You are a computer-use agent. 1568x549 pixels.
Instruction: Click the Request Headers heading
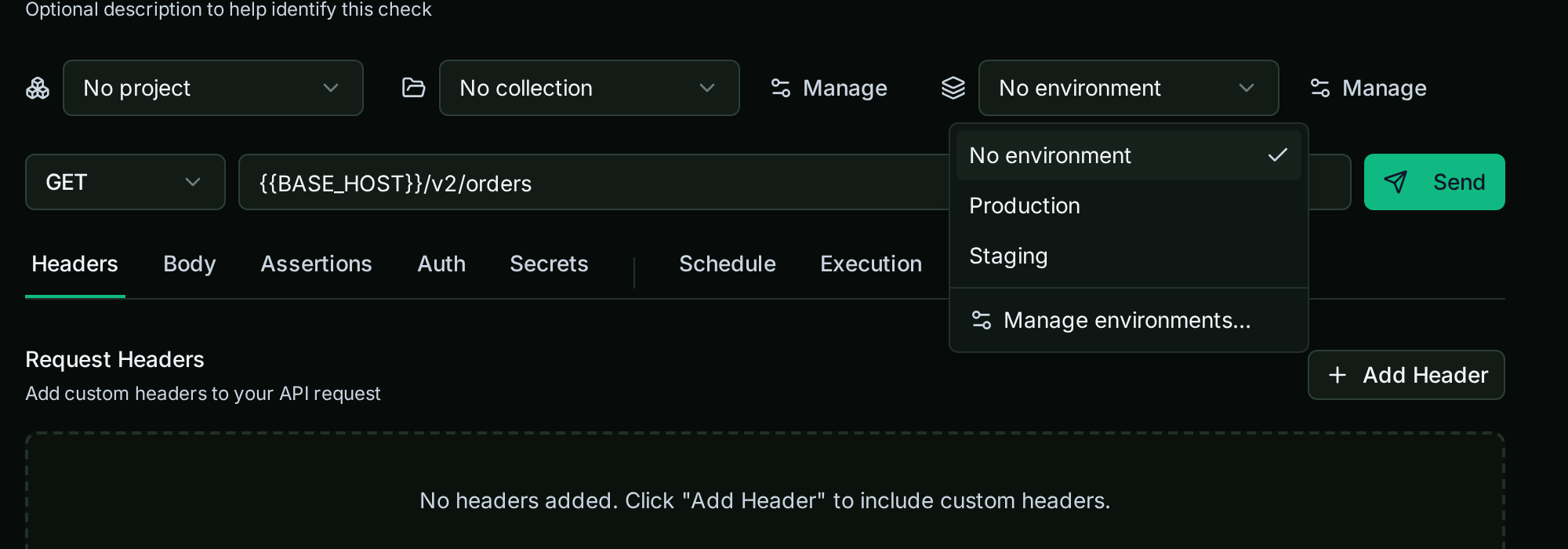(x=114, y=359)
